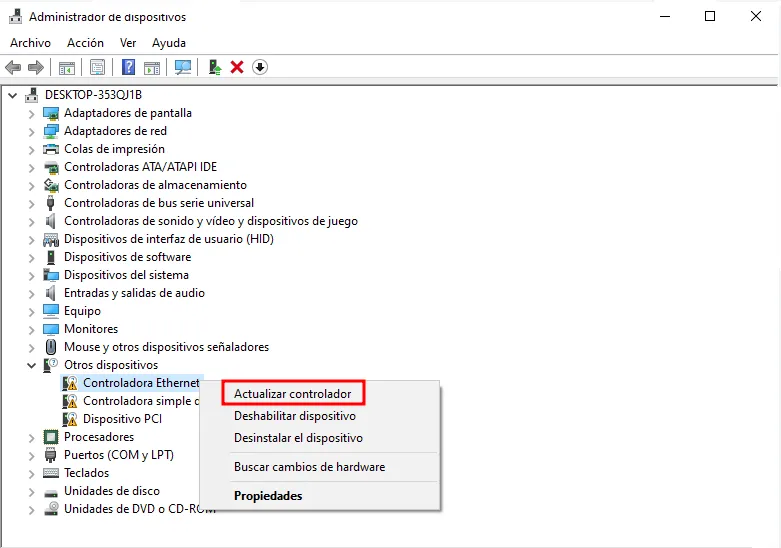This screenshot has height=548, width=781.
Task: Click the Back arrow toolbar icon
Action: tap(13, 67)
